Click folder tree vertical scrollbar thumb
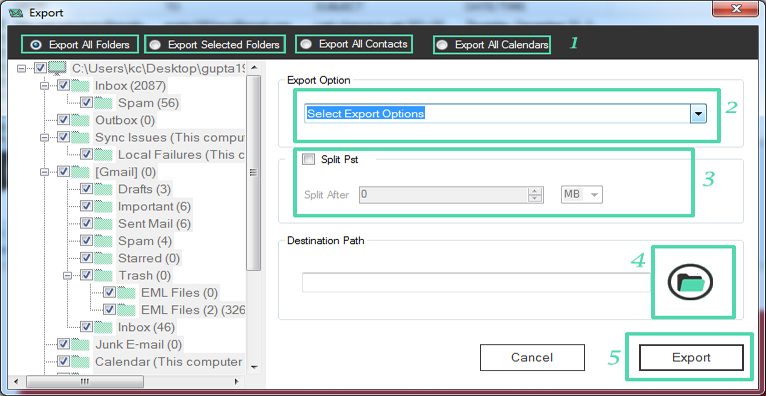766x396 pixels. pyautogui.click(x=254, y=172)
